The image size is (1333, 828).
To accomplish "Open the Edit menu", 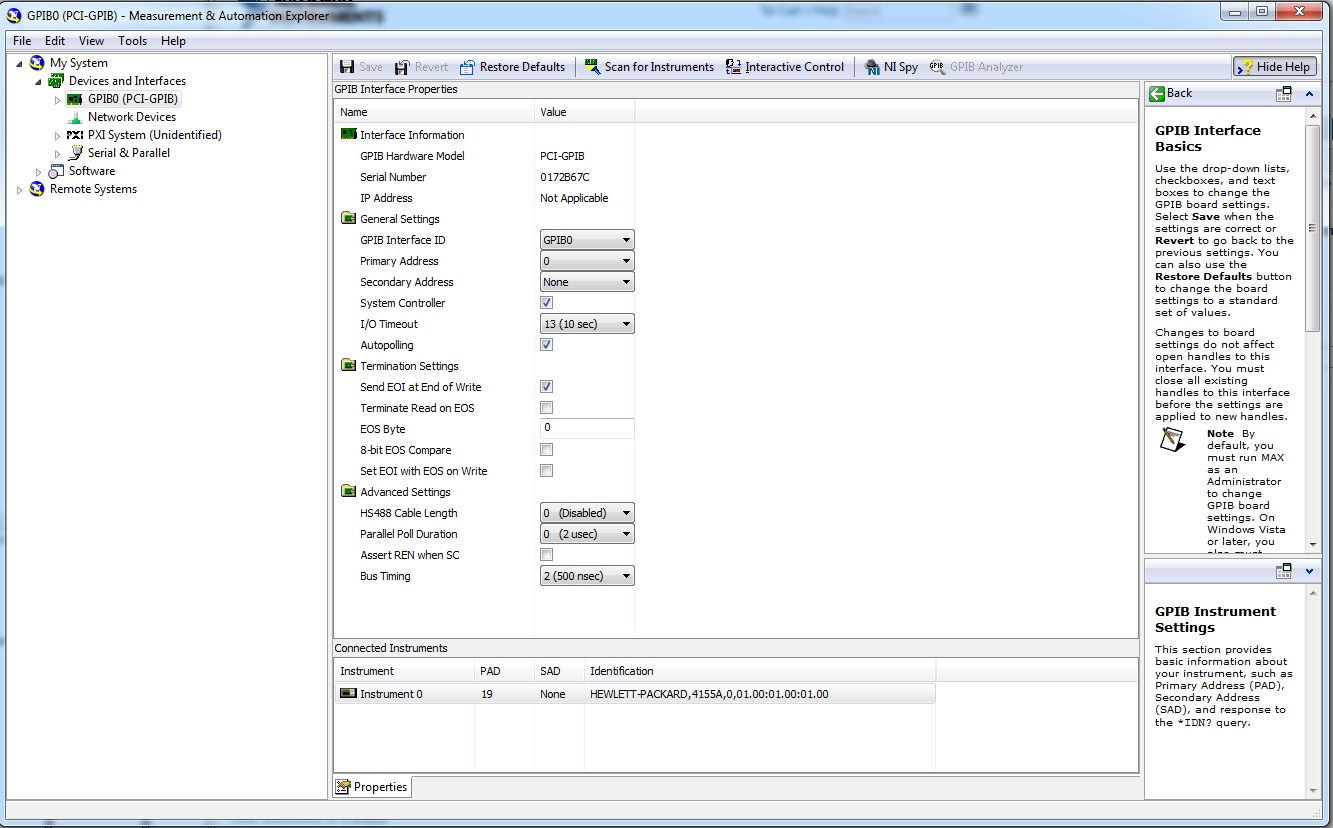I will click(x=55, y=41).
